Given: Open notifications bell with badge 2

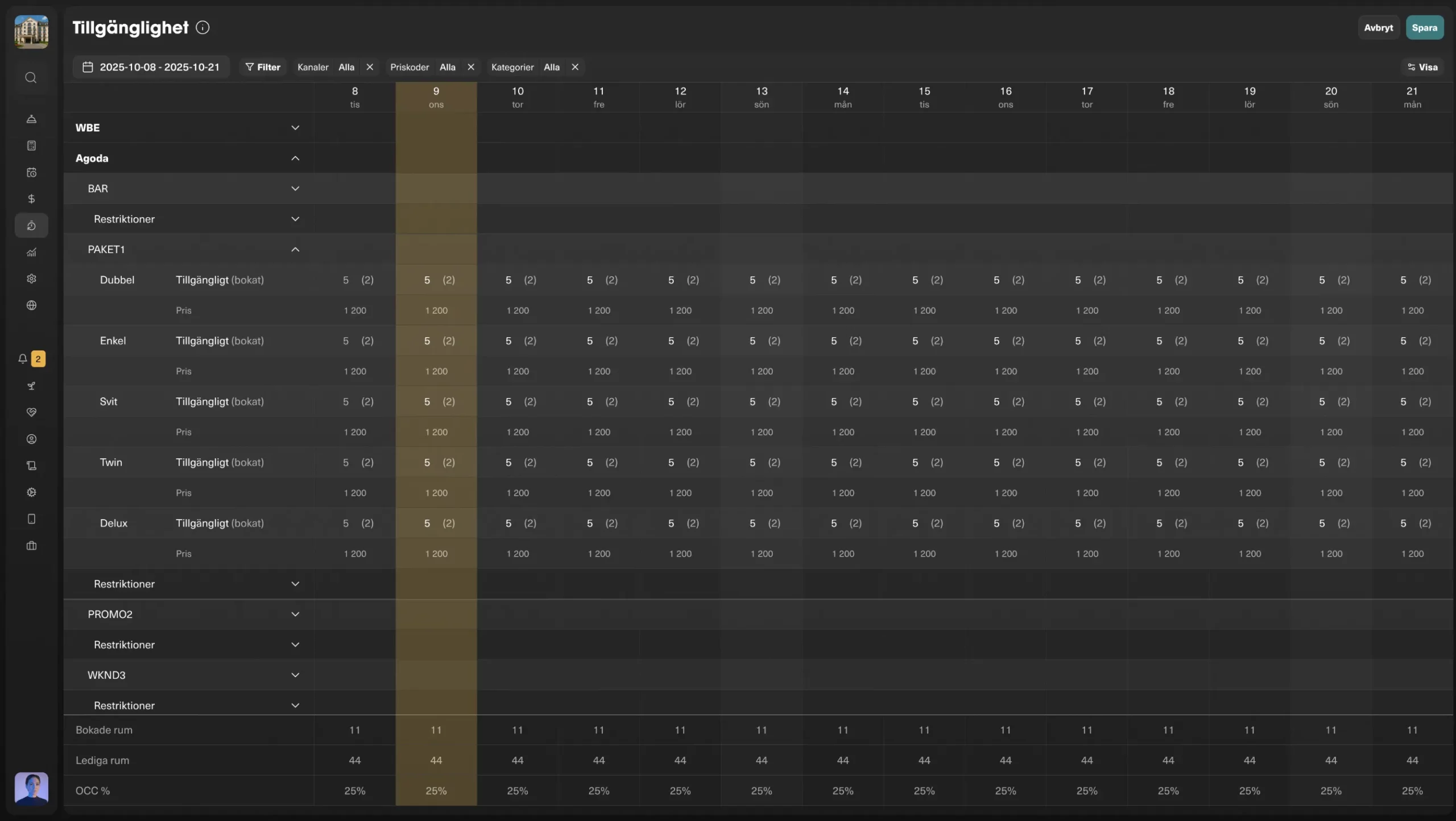Looking at the screenshot, I should (x=23, y=359).
